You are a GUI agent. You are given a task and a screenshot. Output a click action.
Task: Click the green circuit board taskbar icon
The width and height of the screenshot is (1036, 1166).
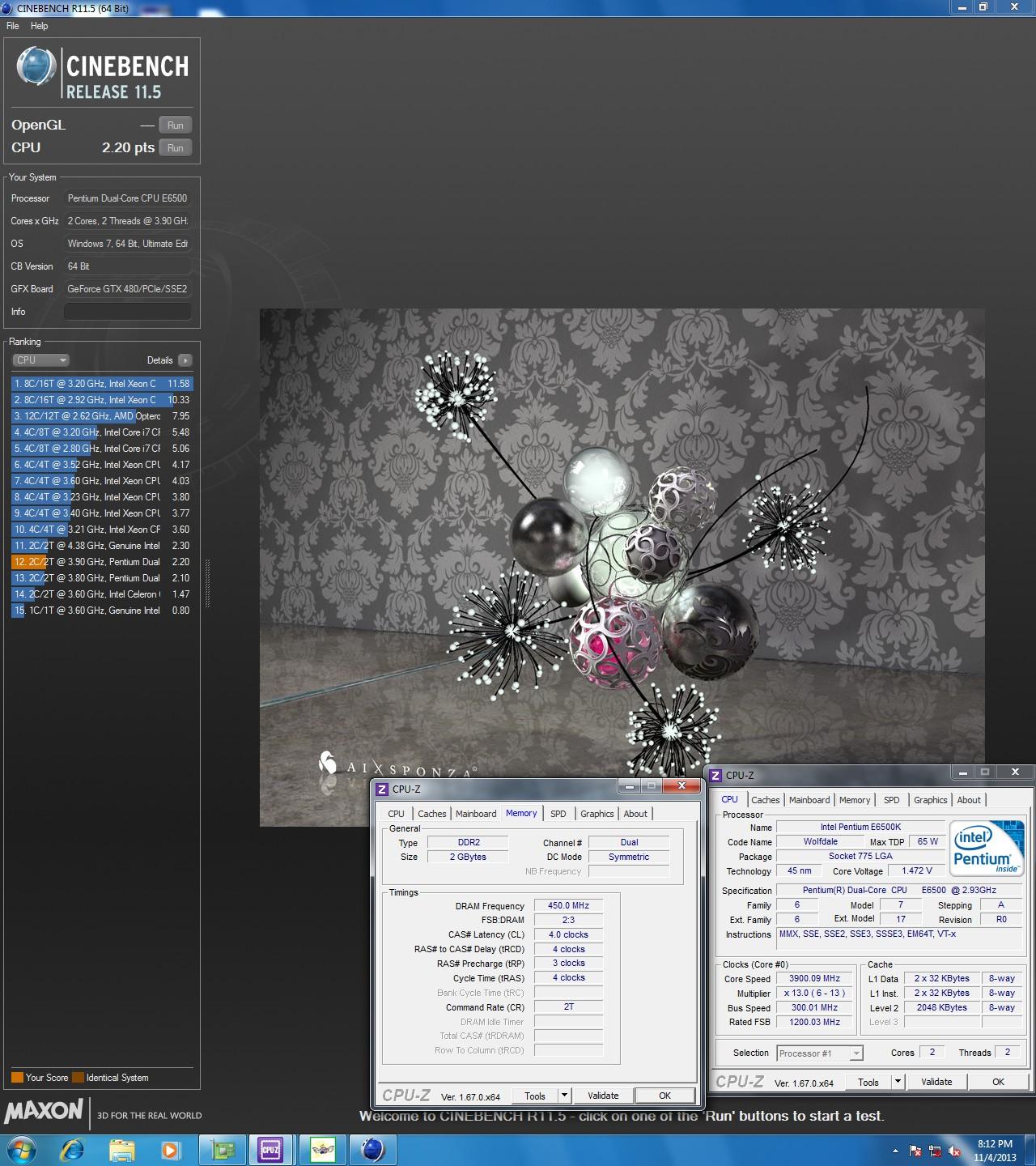click(223, 1150)
